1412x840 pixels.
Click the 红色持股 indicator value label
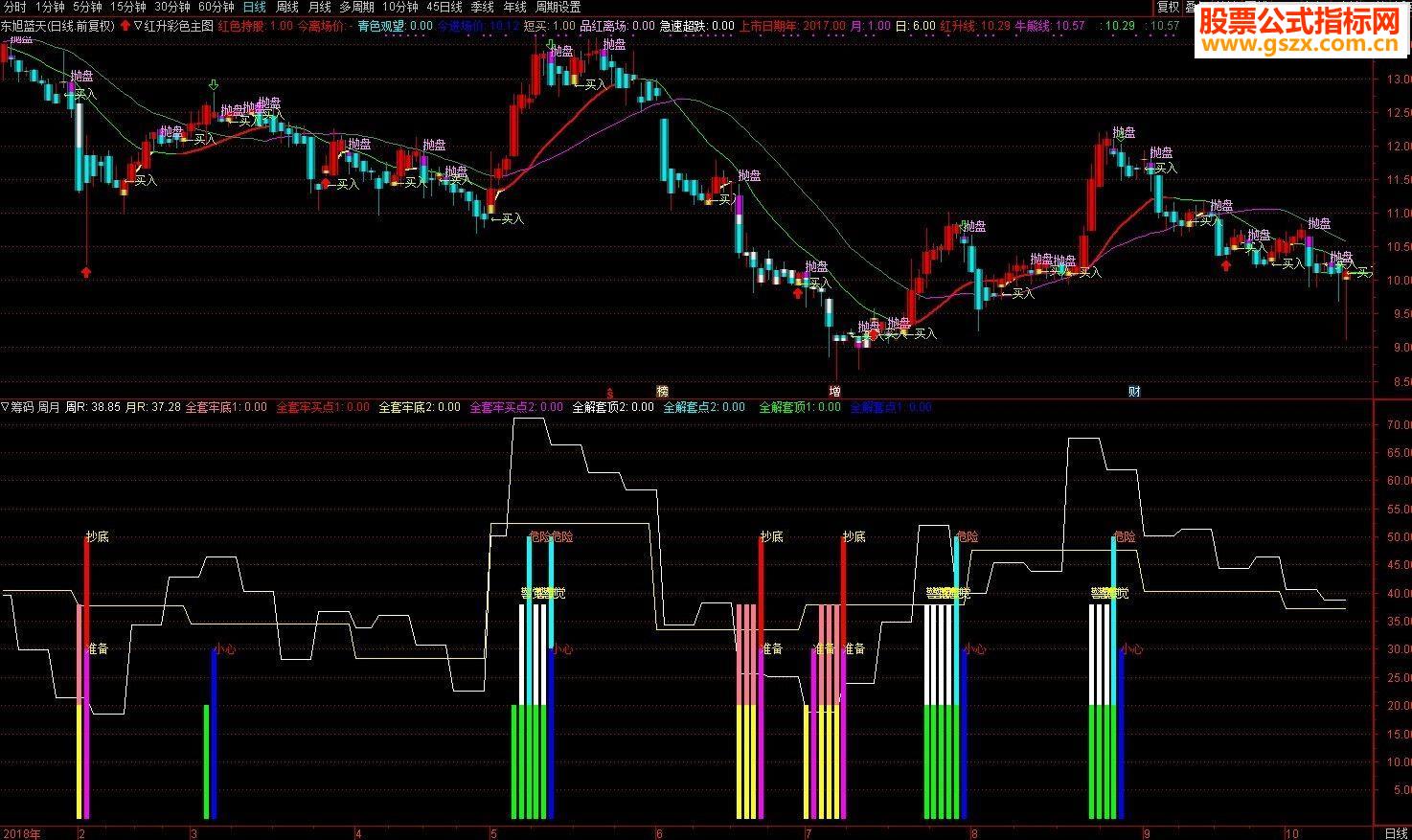[x=254, y=26]
